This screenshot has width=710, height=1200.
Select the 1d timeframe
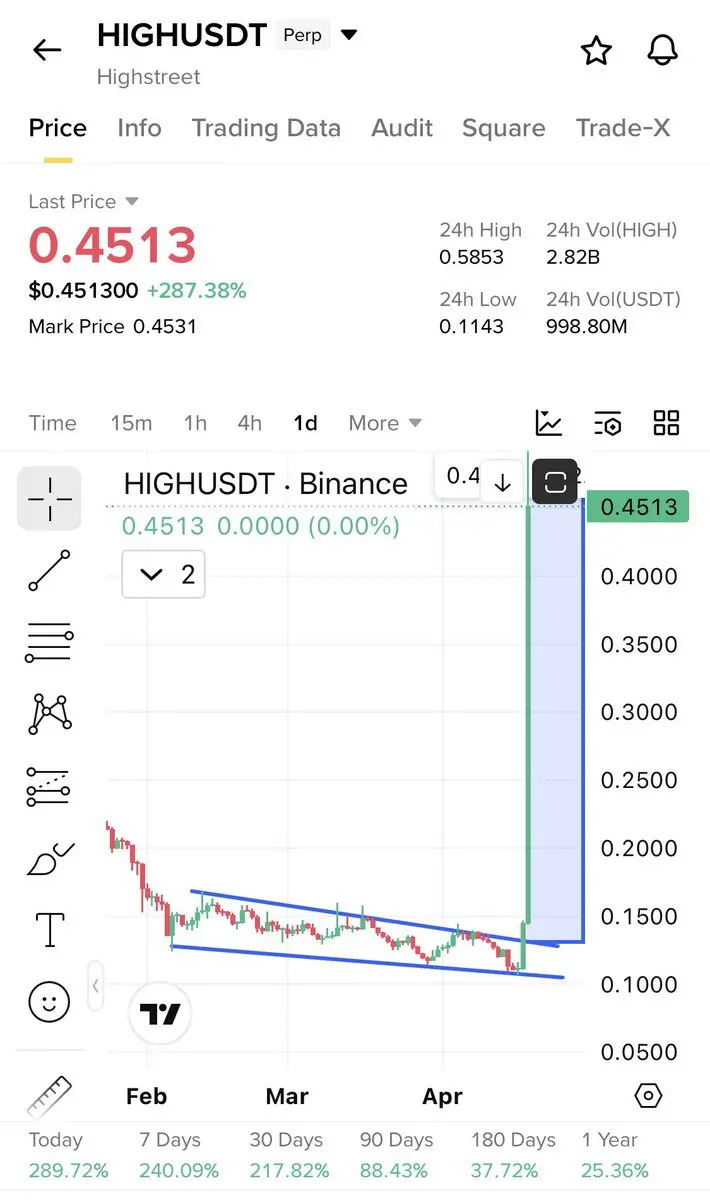click(305, 423)
